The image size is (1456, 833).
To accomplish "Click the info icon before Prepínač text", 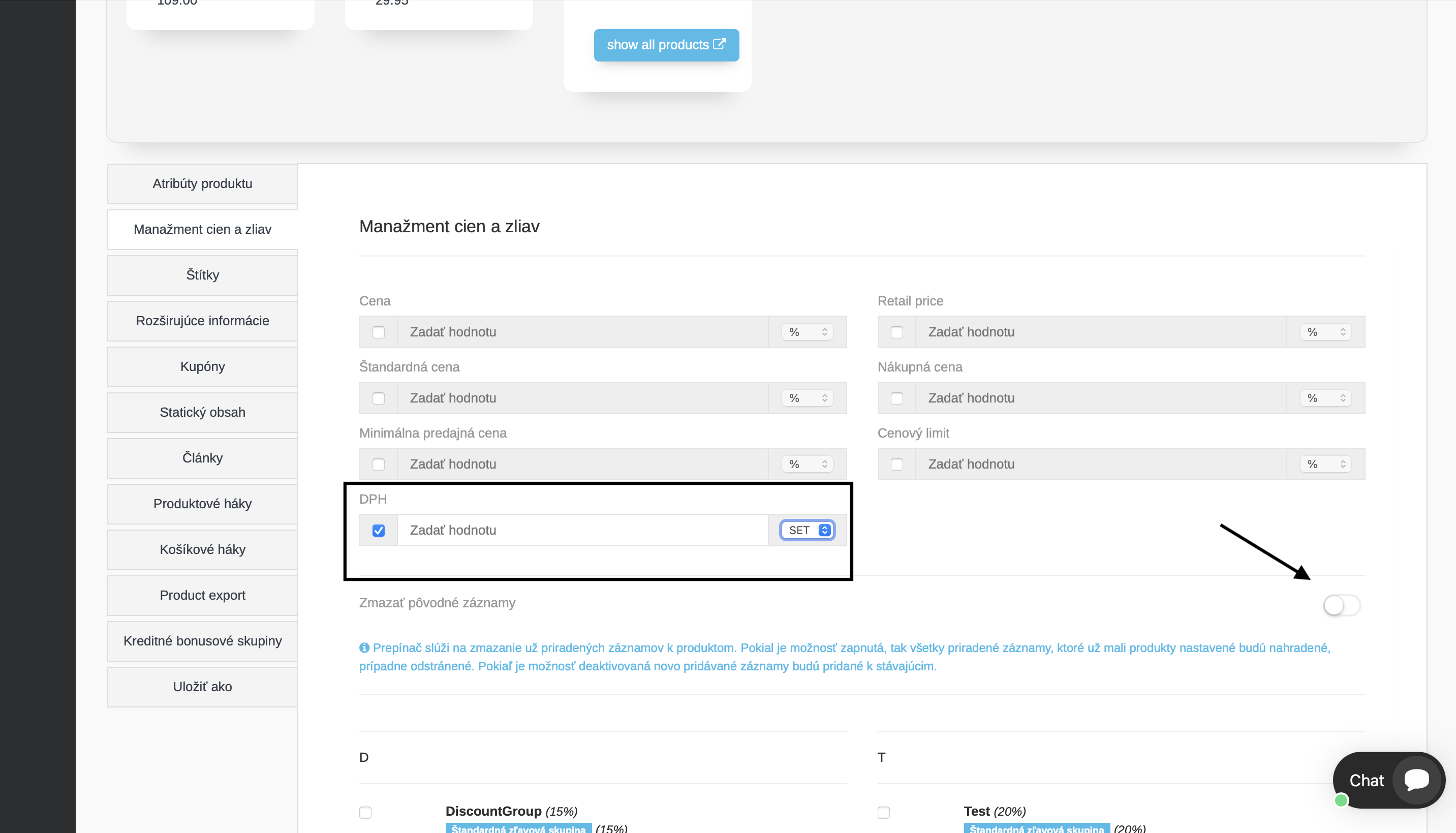I will [364, 647].
